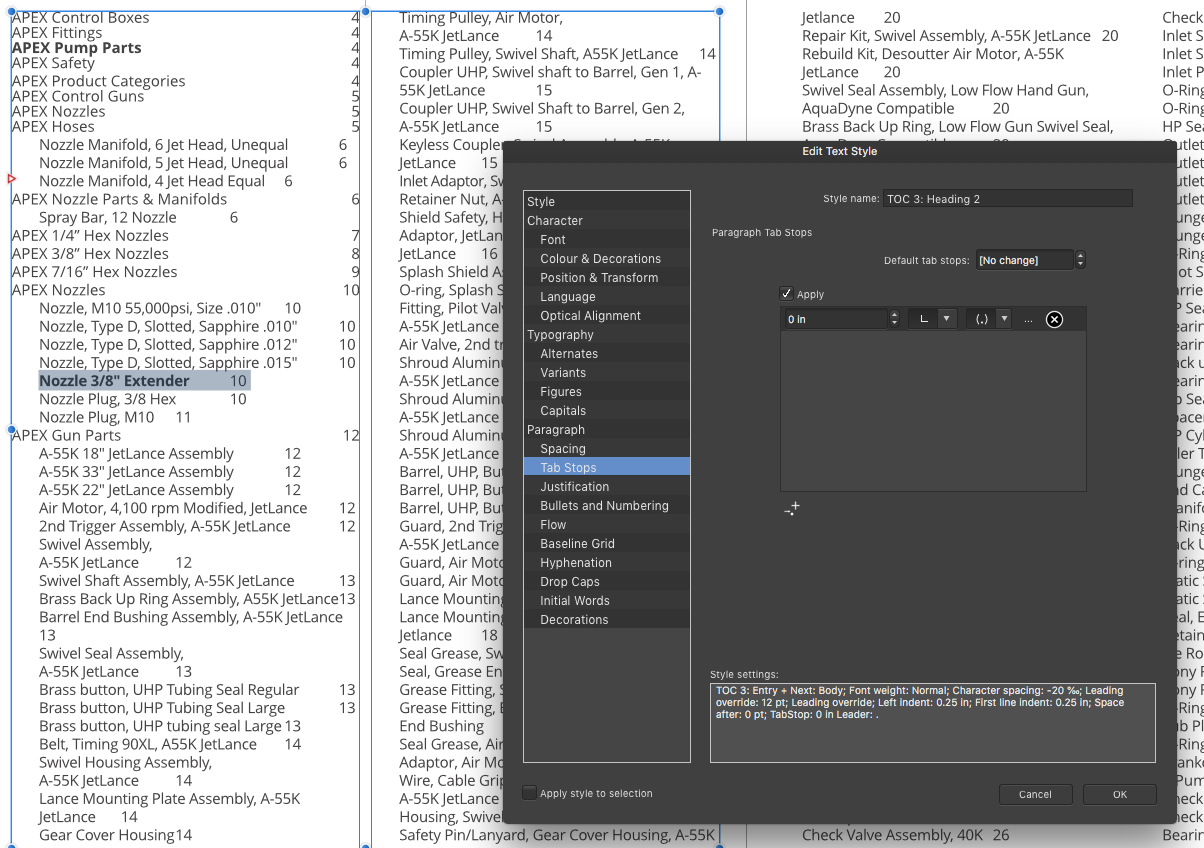Click the Style name text field
The width and height of the screenshot is (1204, 848).
[1007, 199]
